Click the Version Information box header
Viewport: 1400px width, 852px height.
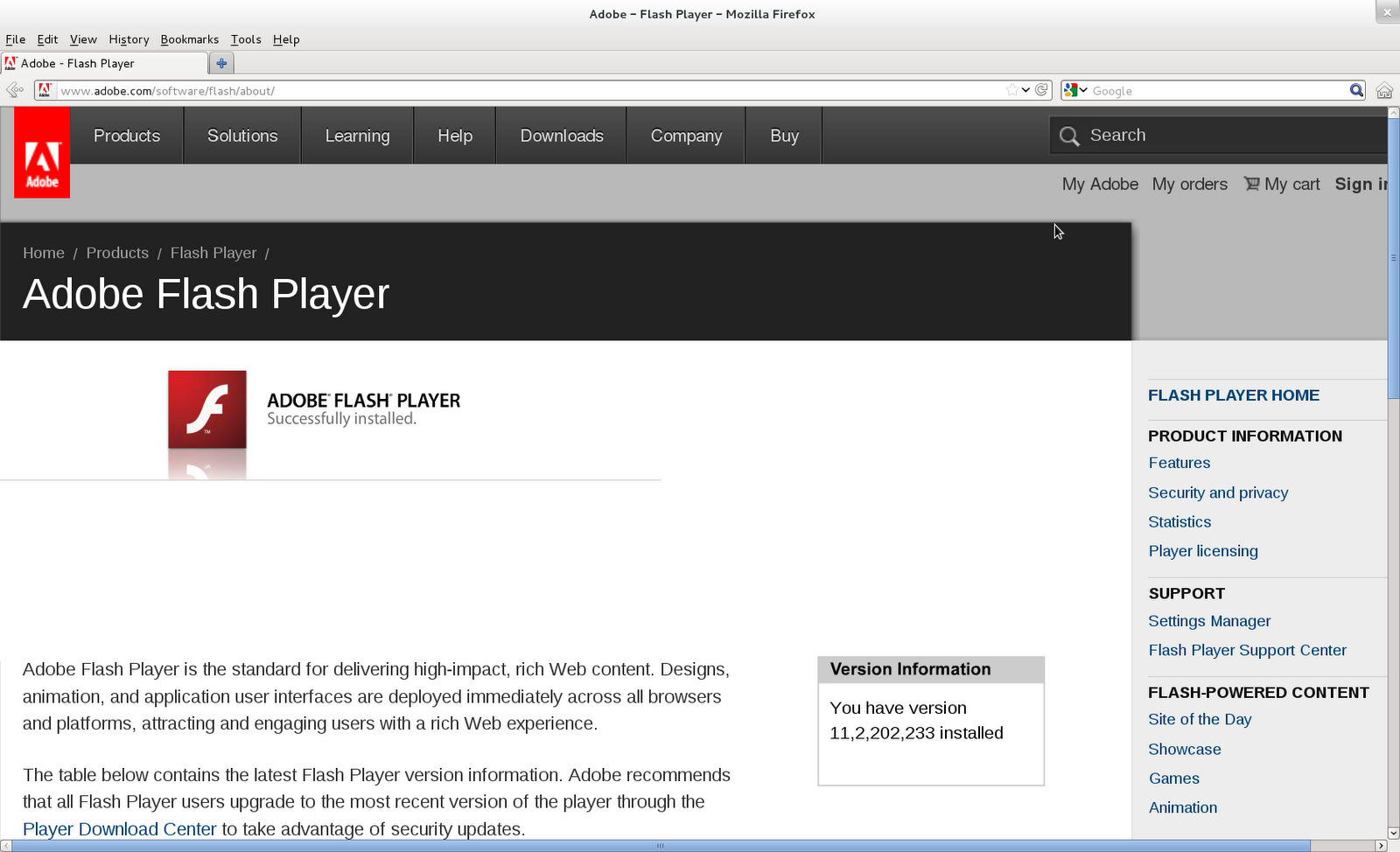931,669
